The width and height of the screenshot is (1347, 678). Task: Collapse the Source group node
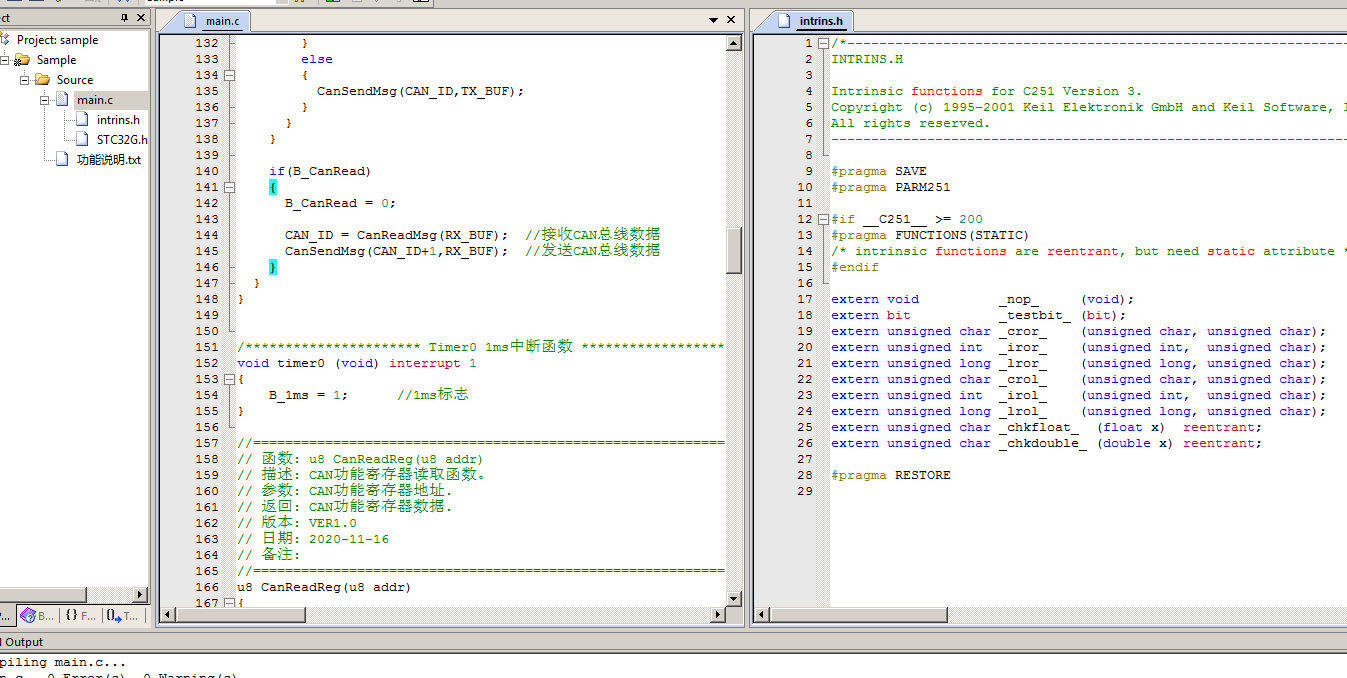(x=24, y=80)
